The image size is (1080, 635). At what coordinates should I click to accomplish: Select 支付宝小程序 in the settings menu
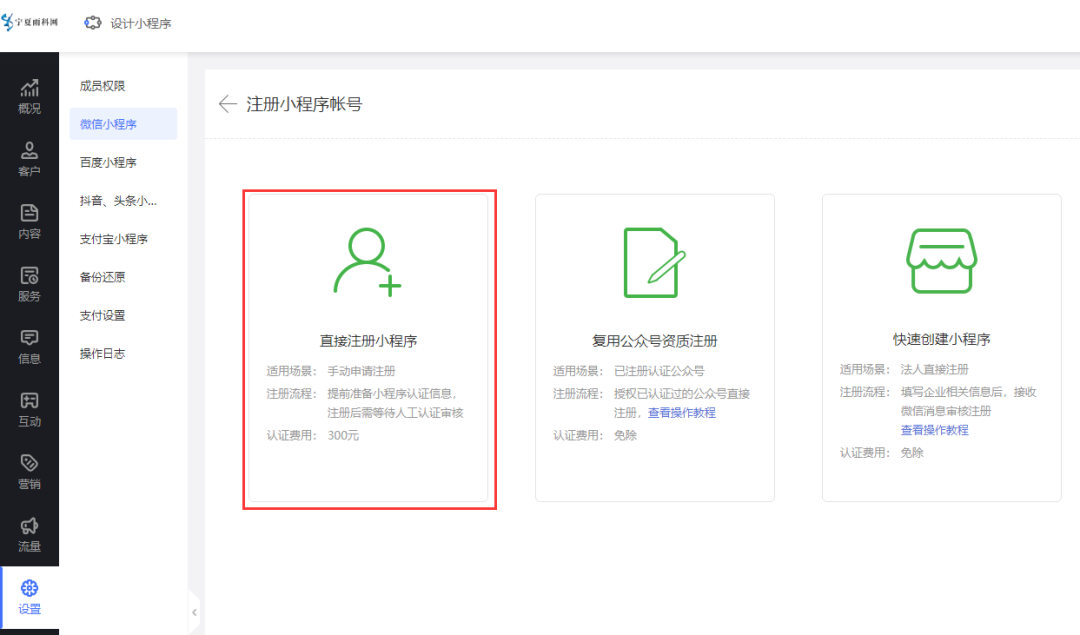coord(114,239)
